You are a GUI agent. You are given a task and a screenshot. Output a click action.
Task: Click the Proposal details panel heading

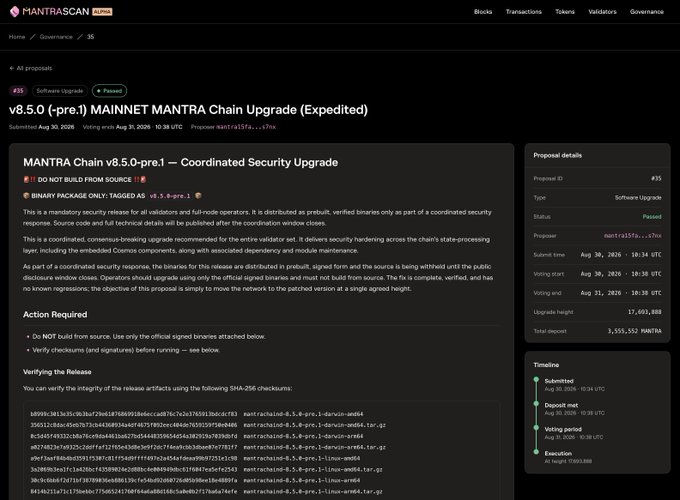(x=558, y=155)
